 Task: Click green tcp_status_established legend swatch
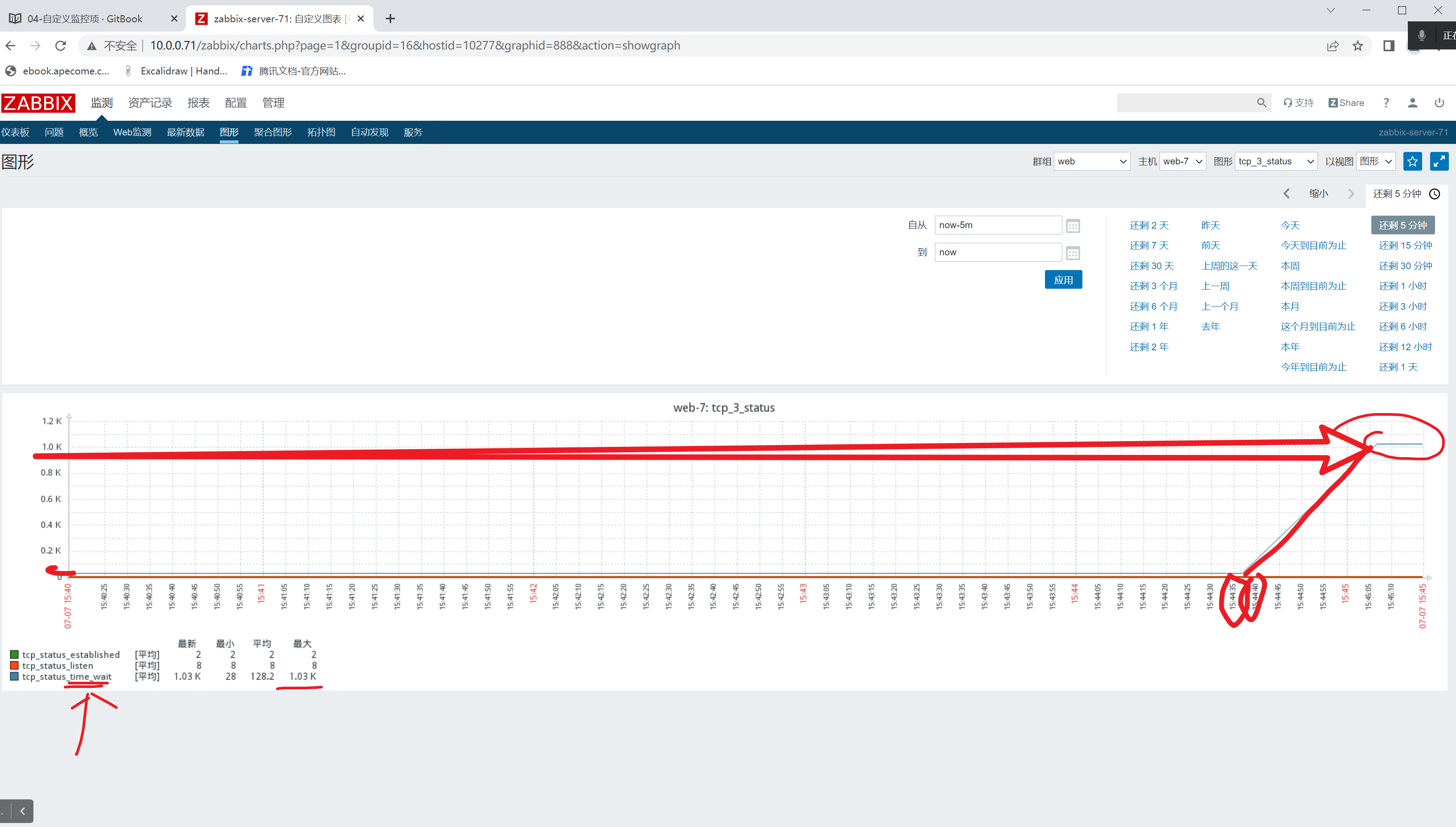(14, 654)
